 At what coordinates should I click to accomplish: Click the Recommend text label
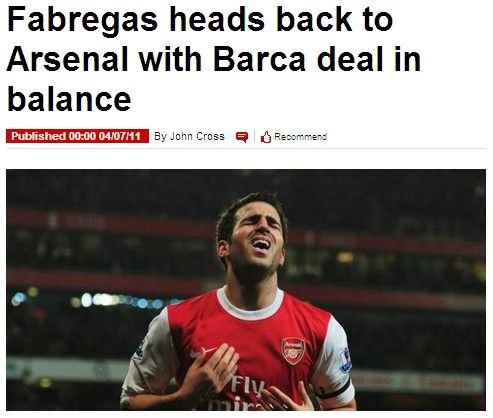click(x=300, y=137)
